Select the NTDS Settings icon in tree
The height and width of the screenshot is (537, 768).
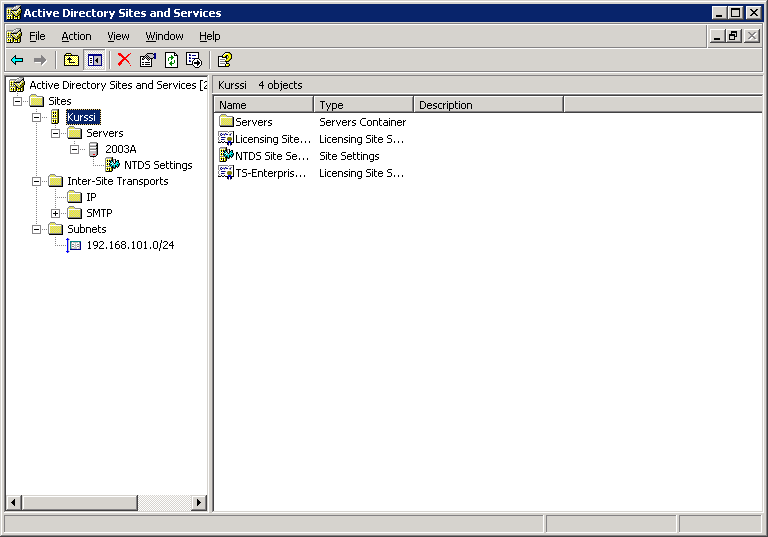(x=113, y=165)
